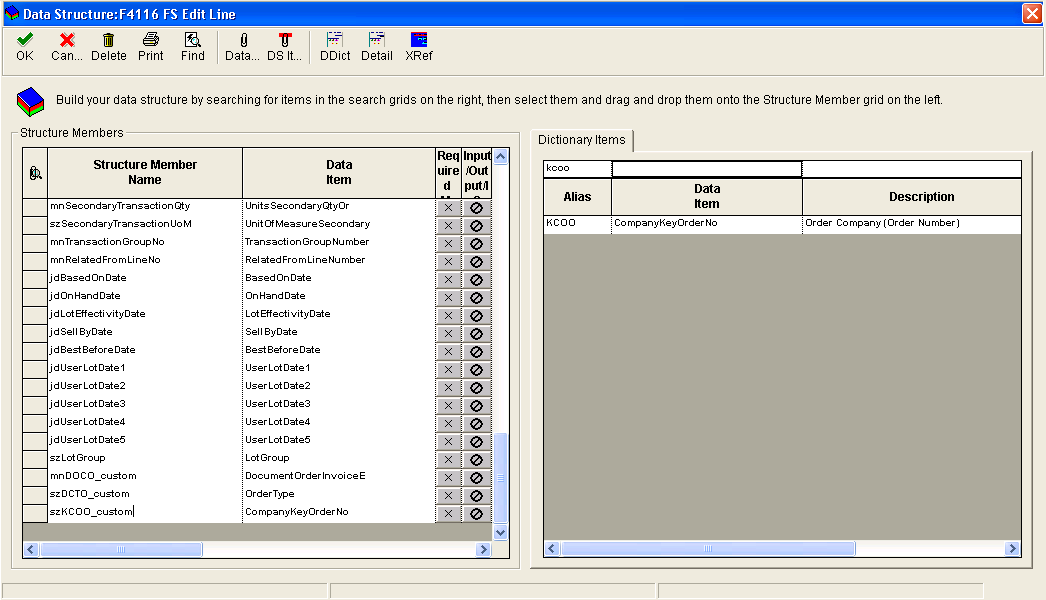Viewport: 1046px width, 600px height.
Task: Select the KCOO alias cell
Action: coord(578,224)
